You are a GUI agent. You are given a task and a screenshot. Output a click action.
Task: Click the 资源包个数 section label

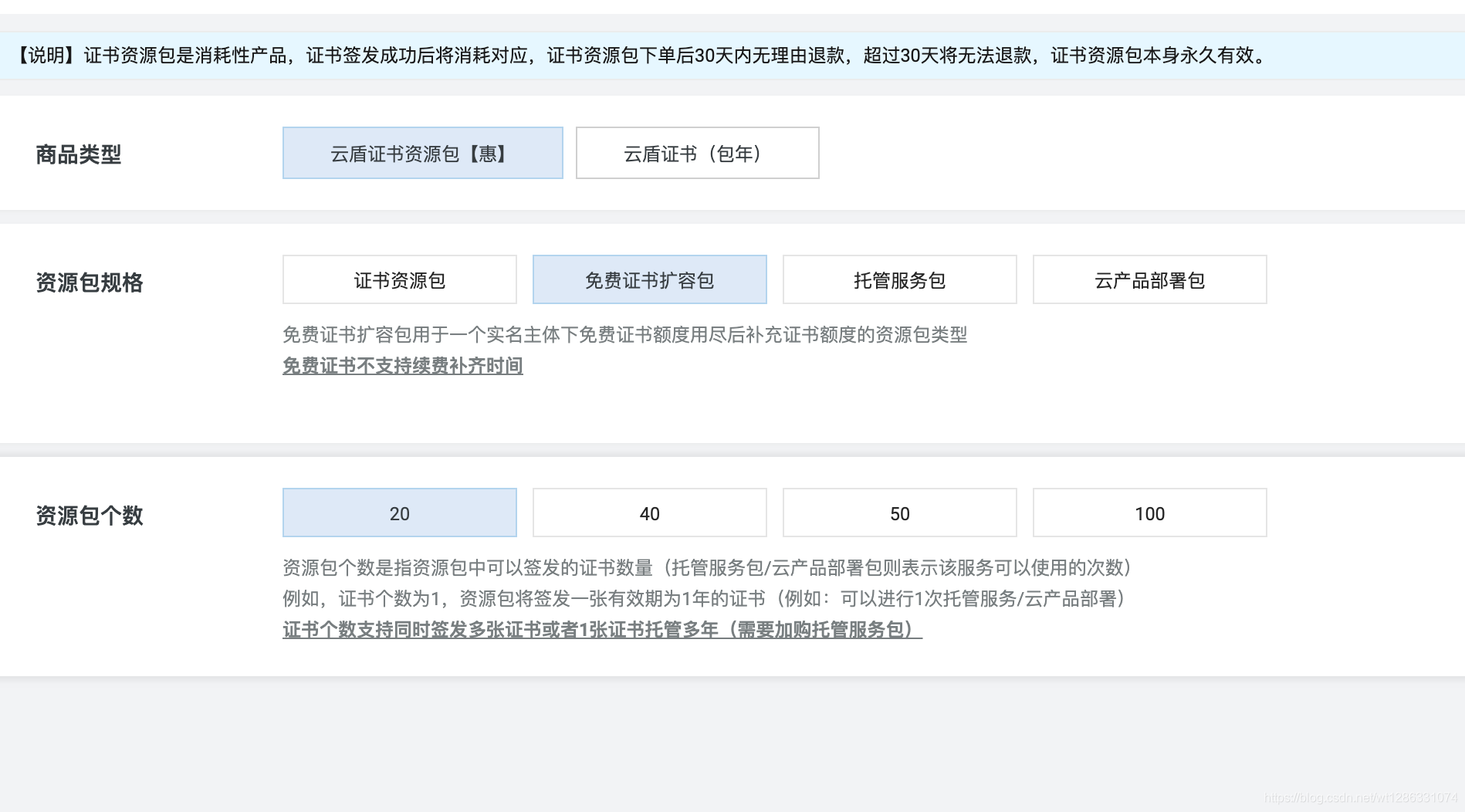pyautogui.click(x=90, y=516)
